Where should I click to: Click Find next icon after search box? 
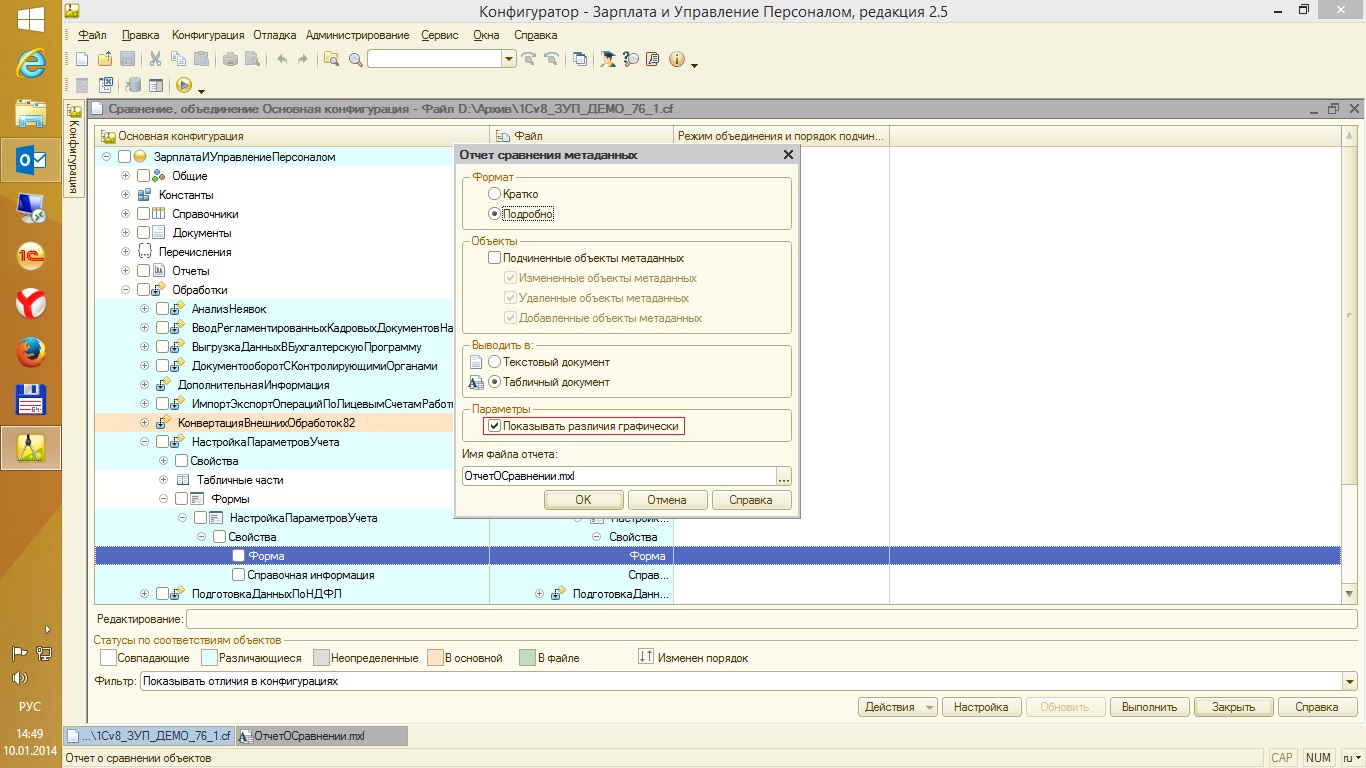[529, 60]
